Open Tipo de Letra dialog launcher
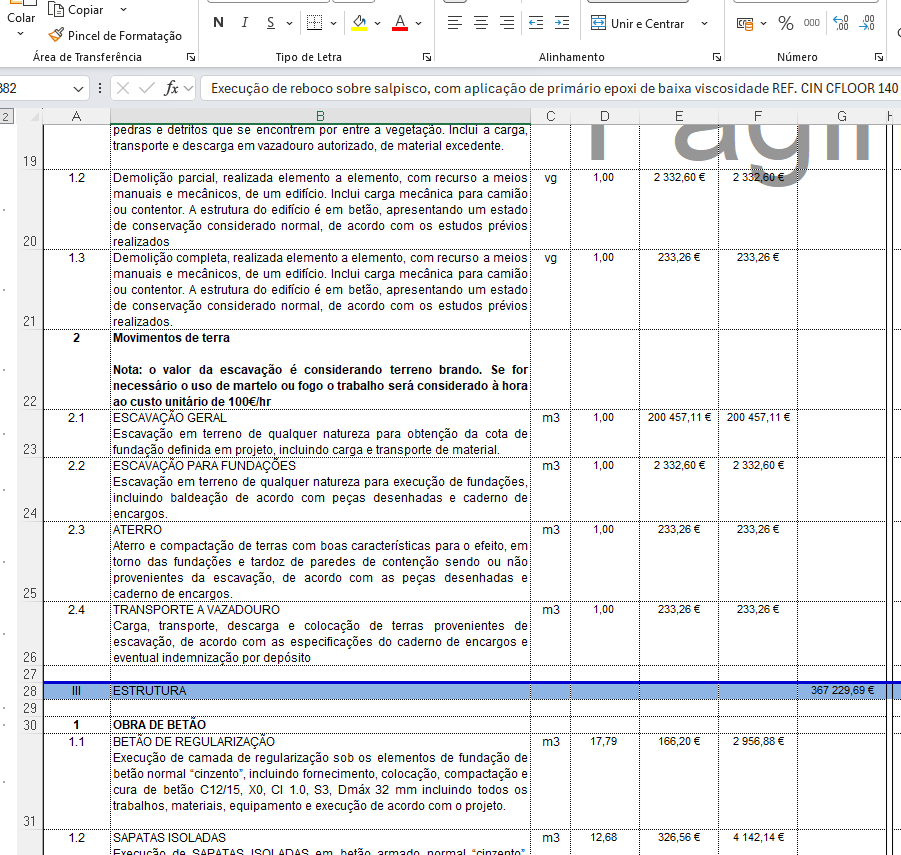901x855 pixels. coord(427,57)
